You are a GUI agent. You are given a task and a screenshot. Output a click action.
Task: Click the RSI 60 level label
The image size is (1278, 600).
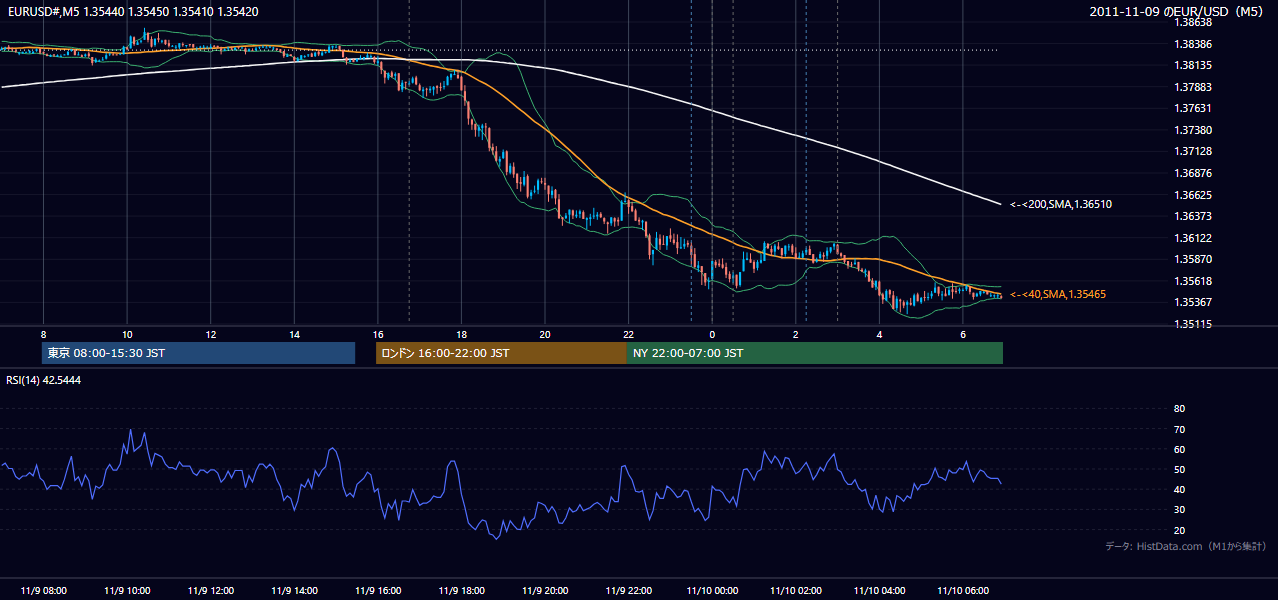tap(1179, 449)
